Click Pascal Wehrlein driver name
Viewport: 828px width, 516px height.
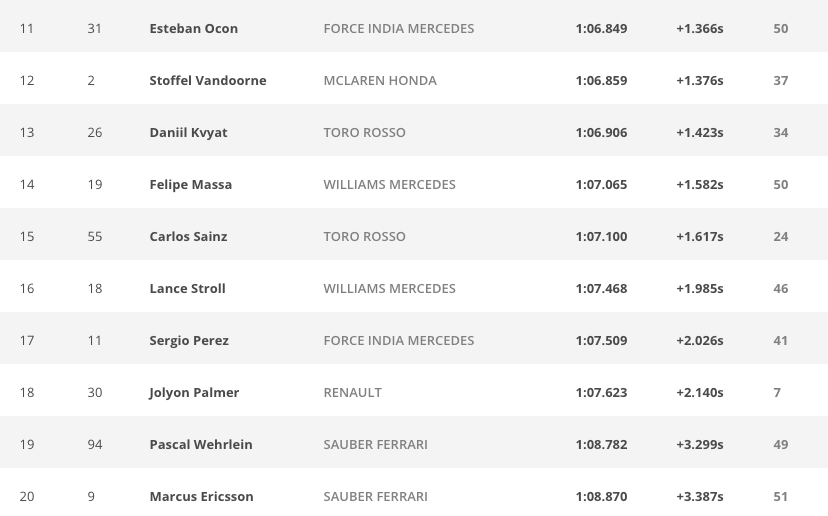(201, 444)
